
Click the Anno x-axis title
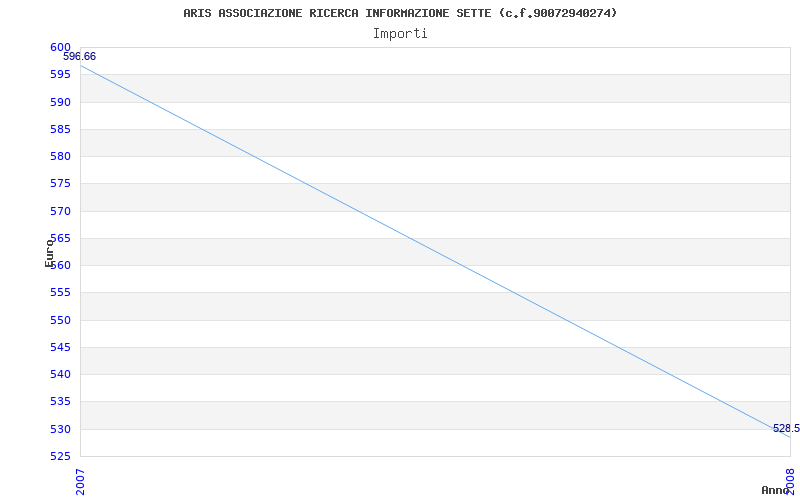pyautogui.click(x=775, y=490)
